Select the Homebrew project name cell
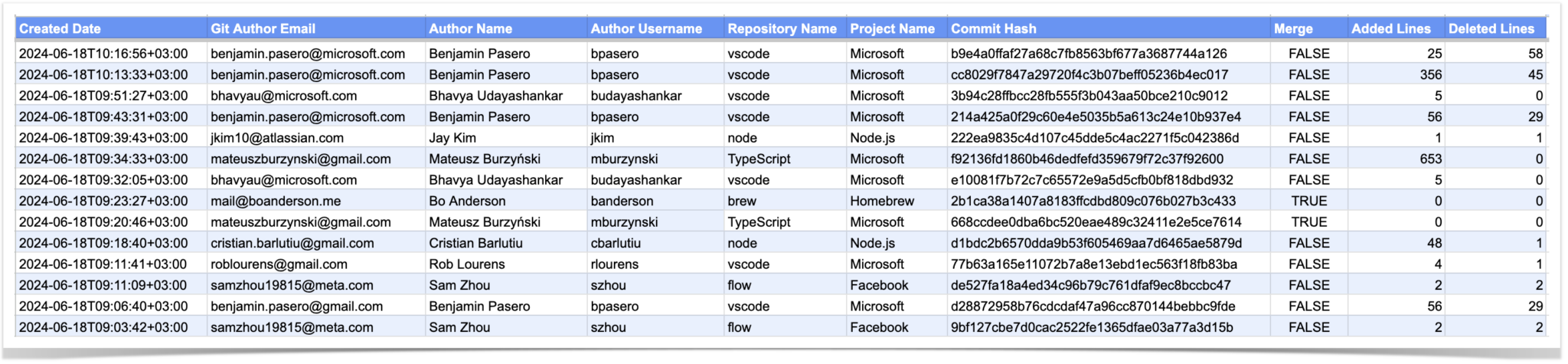The height and width of the screenshot is (364, 1568). click(x=897, y=201)
